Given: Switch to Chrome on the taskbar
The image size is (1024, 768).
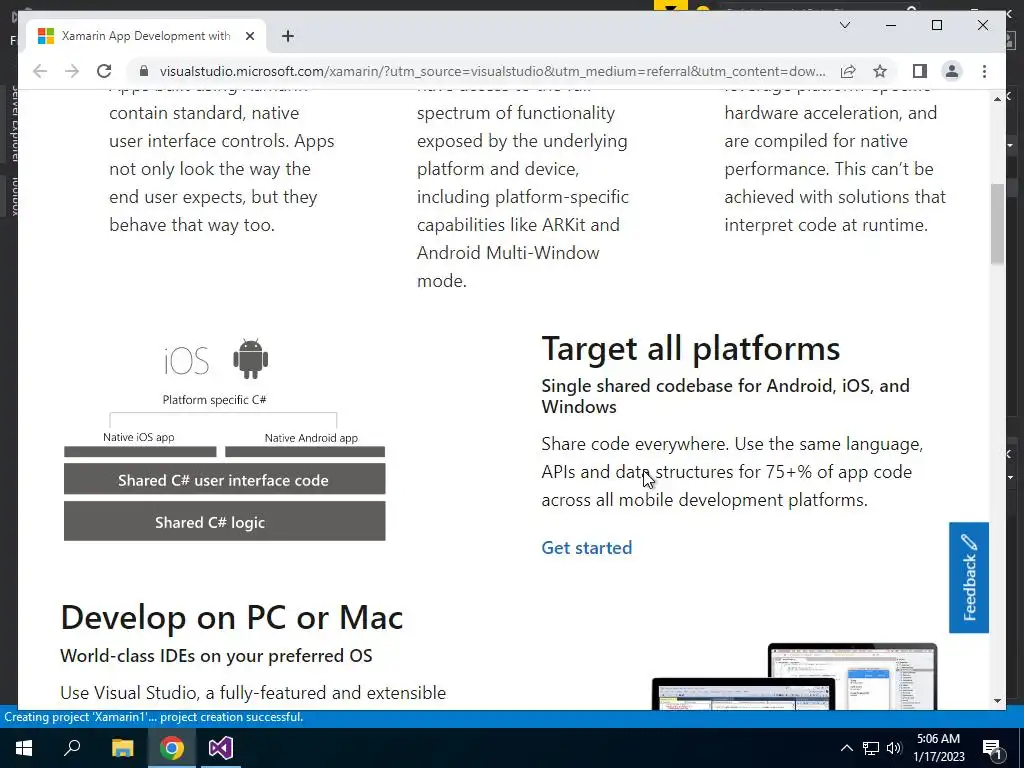Looking at the screenshot, I should pyautogui.click(x=172, y=748).
